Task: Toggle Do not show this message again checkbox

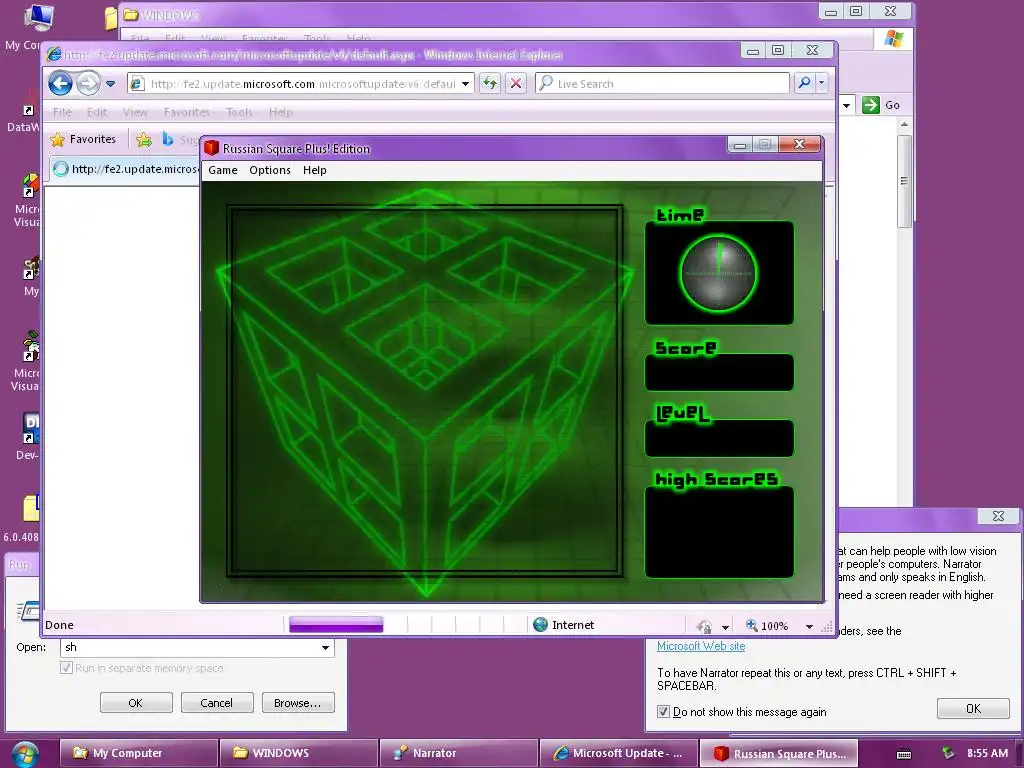Action: [663, 711]
